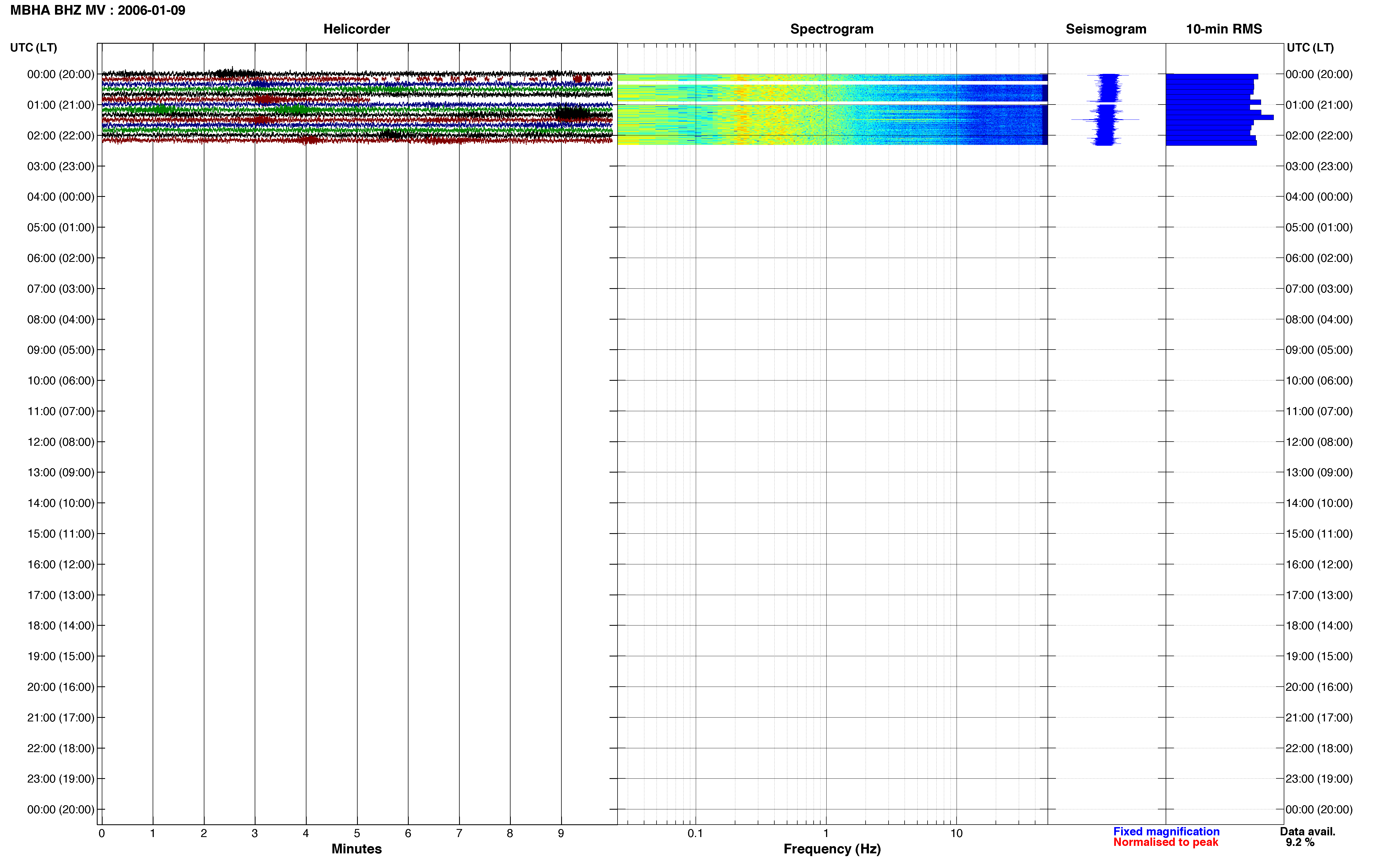The height and width of the screenshot is (868, 1388).
Task: Click the 'Normalised to peak' legend text
Action: (x=1165, y=842)
